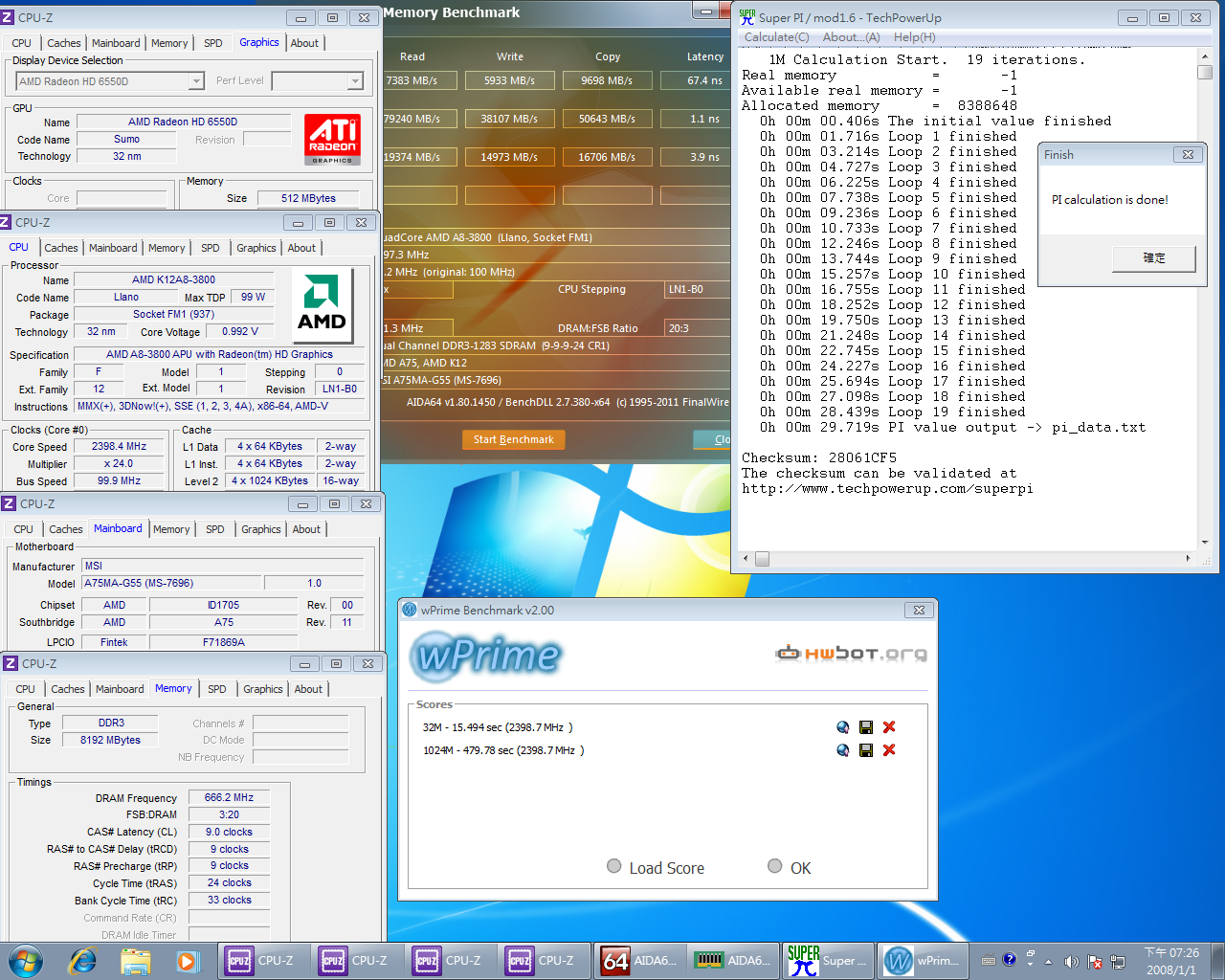Delete the 1024M wPrime score with red X
This screenshot has width=1225, height=980.
(x=889, y=750)
